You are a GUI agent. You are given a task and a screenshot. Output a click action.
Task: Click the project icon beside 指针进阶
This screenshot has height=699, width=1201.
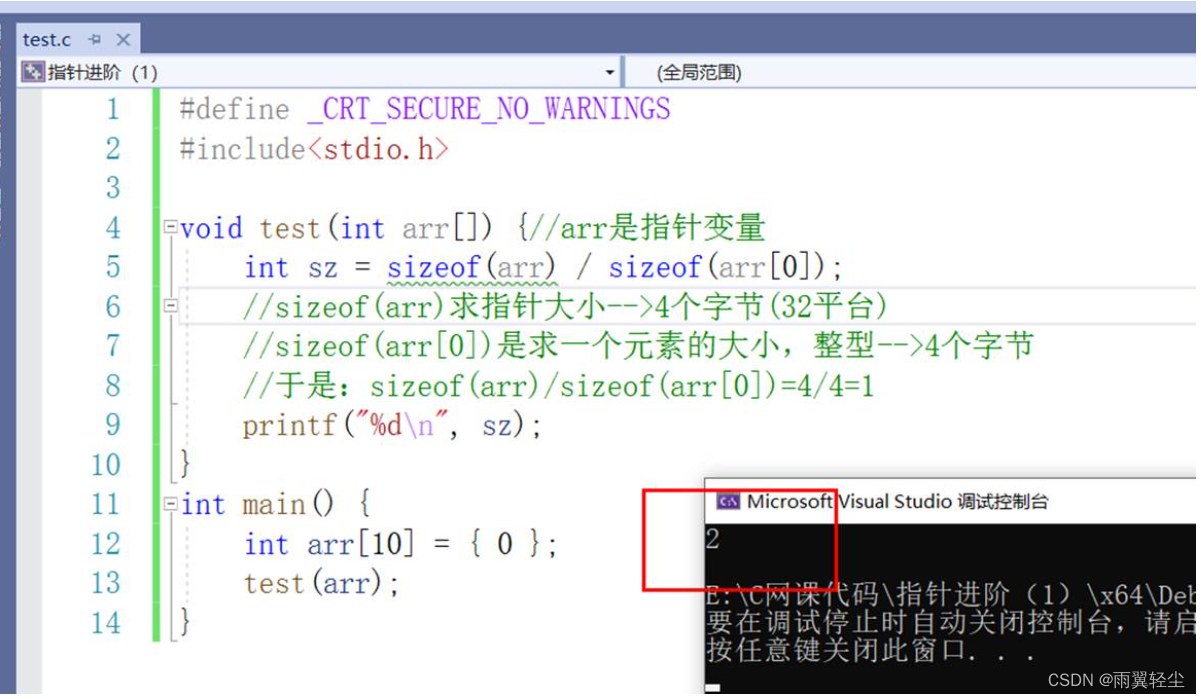pos(33,73)
